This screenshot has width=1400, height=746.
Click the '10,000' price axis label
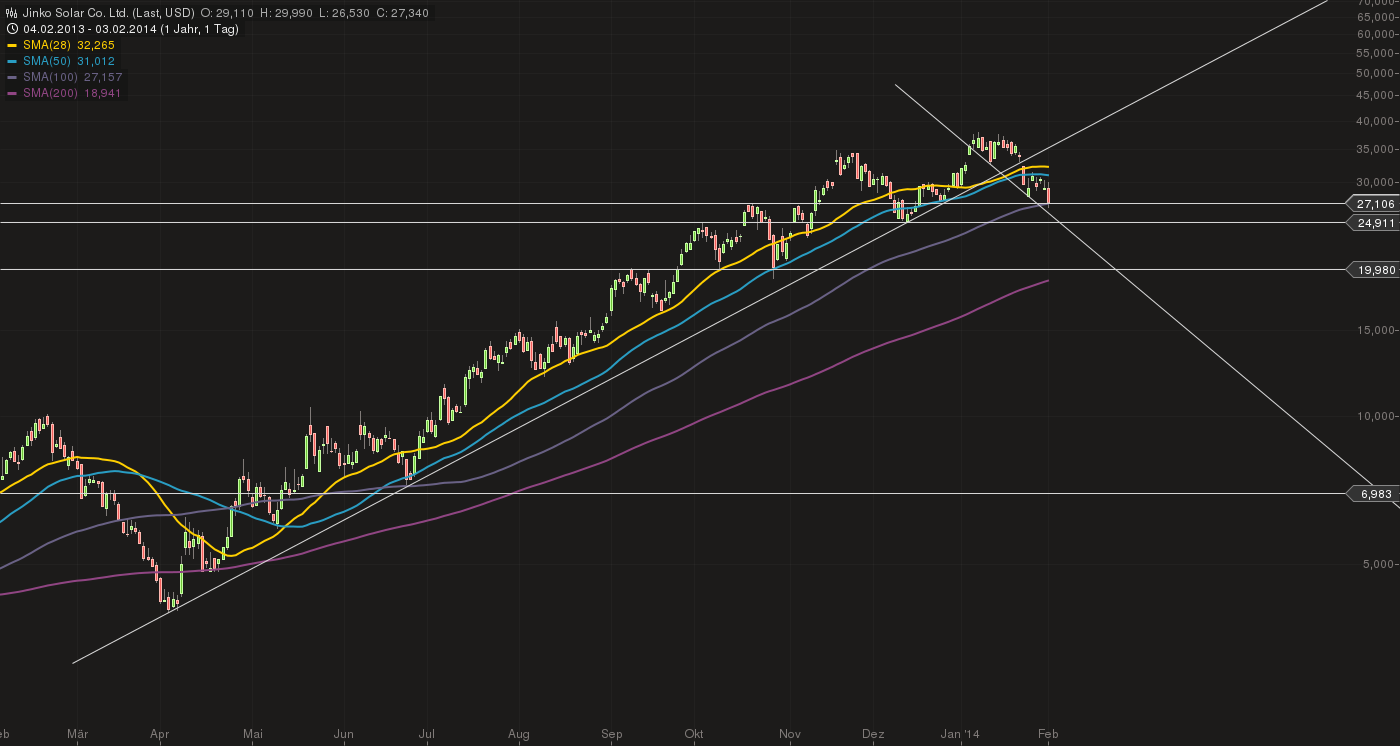[1377, 417]
